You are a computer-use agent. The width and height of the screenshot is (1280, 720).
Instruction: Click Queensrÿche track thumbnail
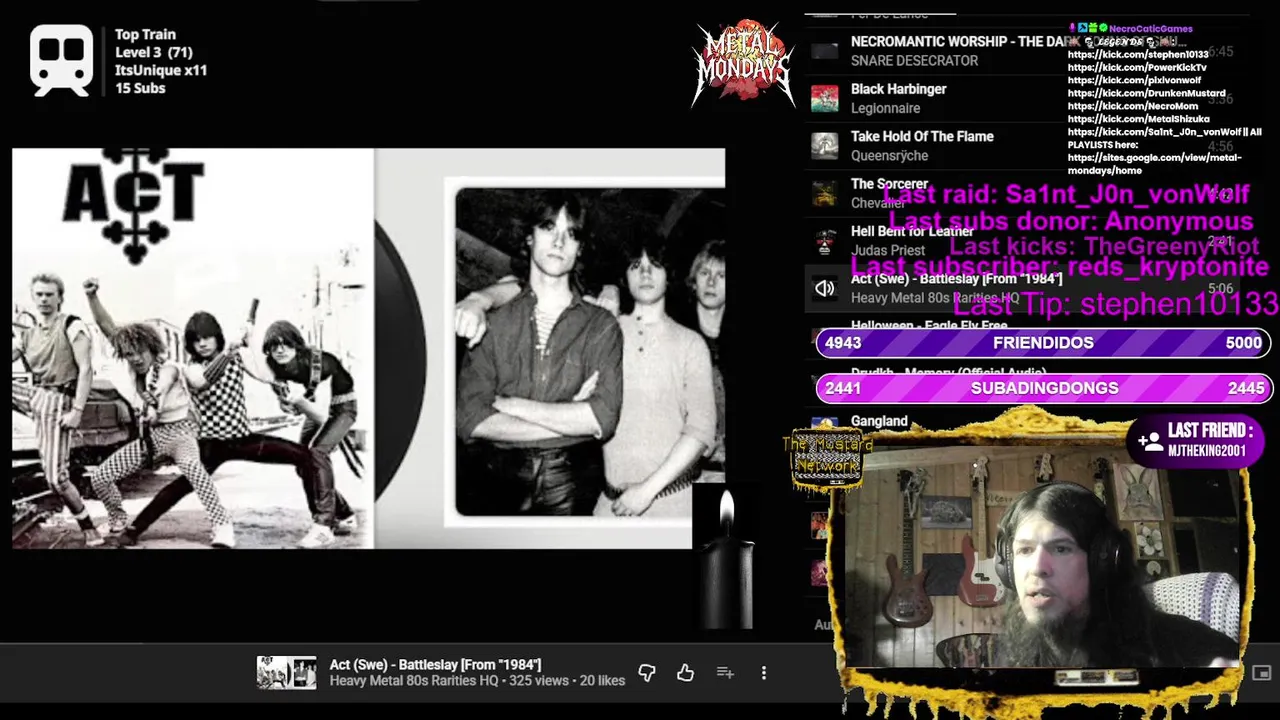[825, 146]
